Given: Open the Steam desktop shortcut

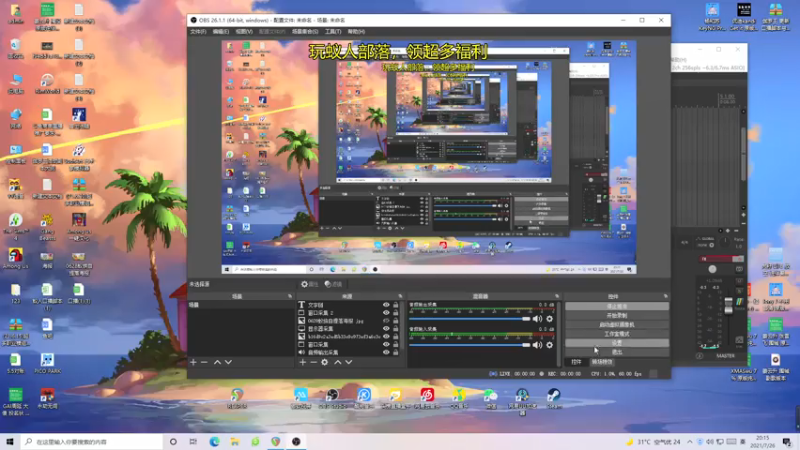Looking at the screenshot, I should (554, 398).
